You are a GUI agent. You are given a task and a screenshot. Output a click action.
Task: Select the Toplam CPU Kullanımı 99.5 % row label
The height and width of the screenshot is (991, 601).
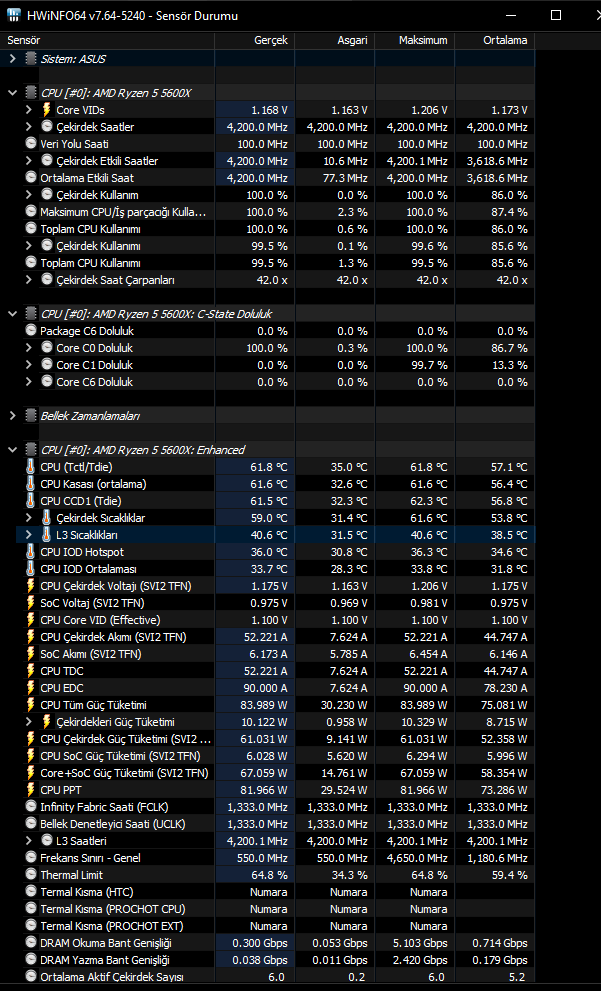[x=90, y=263]
